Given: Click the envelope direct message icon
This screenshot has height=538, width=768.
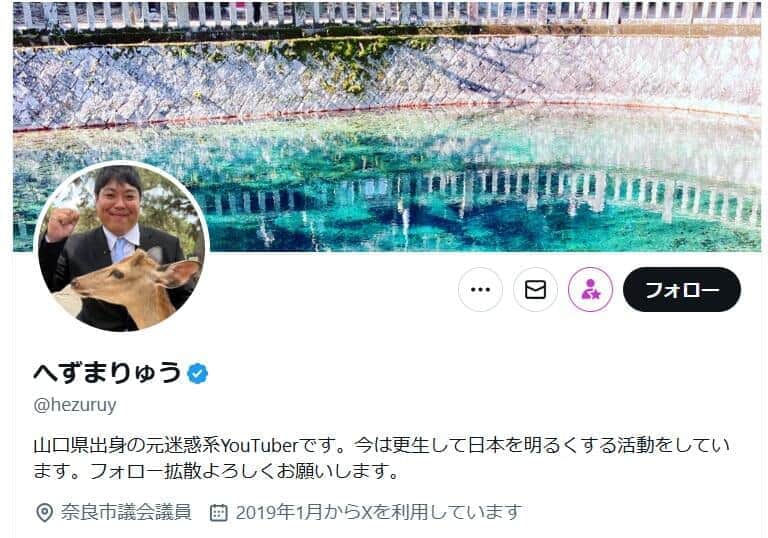Looking at the screenshot, I should click(535, 289).
